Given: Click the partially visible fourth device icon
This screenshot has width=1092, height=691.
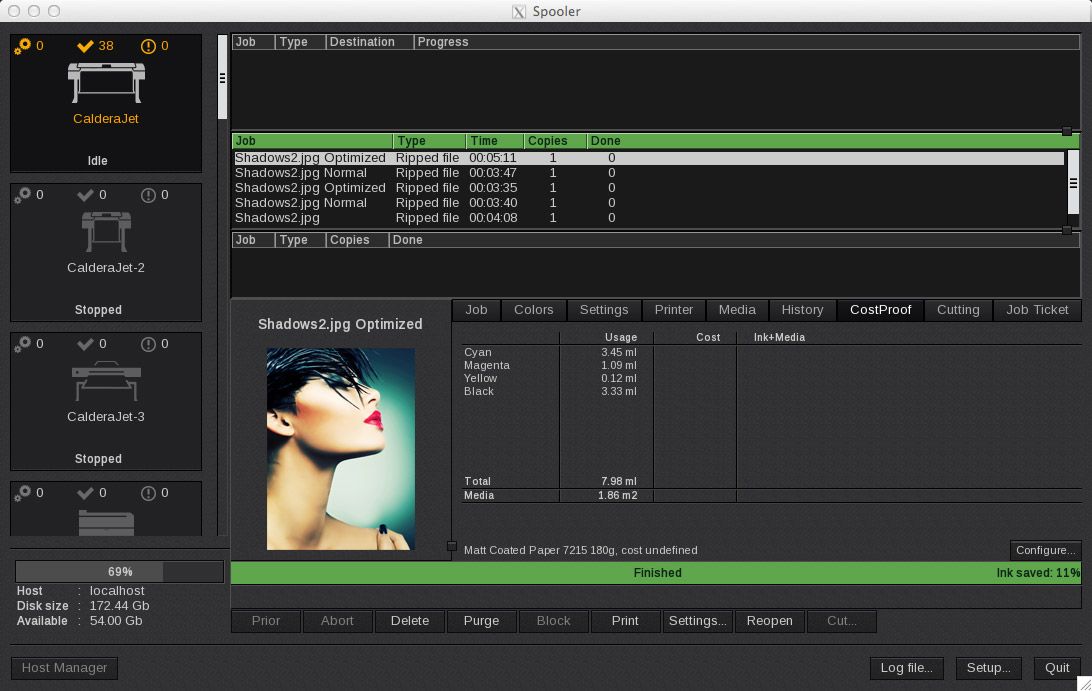Looking at the screenshot, I should [x=106, y=522].
